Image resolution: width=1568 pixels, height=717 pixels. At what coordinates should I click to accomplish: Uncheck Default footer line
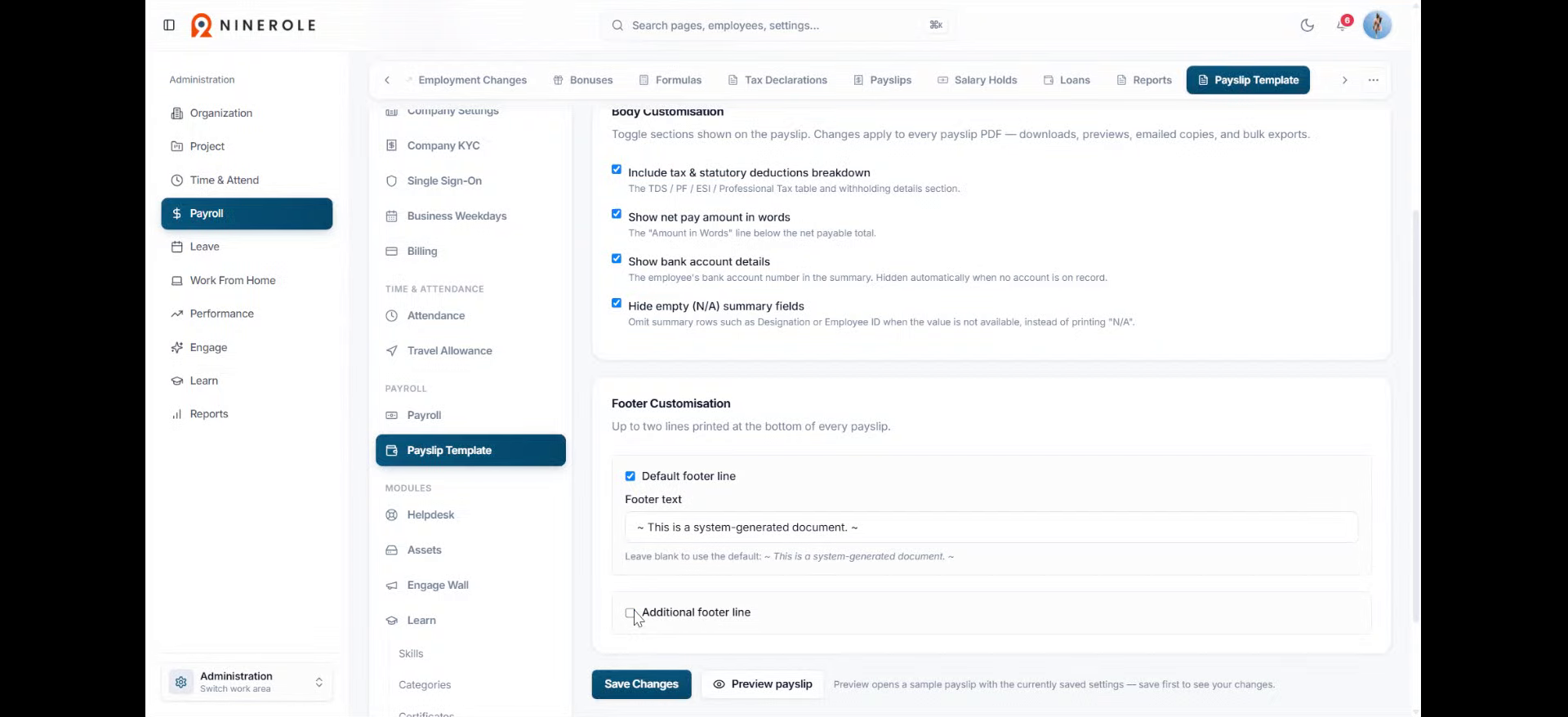pyautogui.click(x=630, y=476)
